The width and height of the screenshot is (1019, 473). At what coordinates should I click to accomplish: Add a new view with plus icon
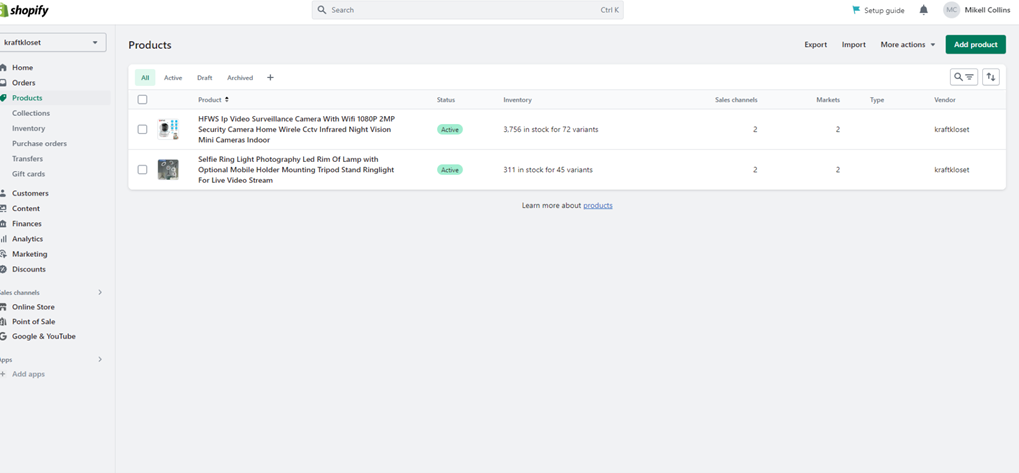[x=270, y=77]
